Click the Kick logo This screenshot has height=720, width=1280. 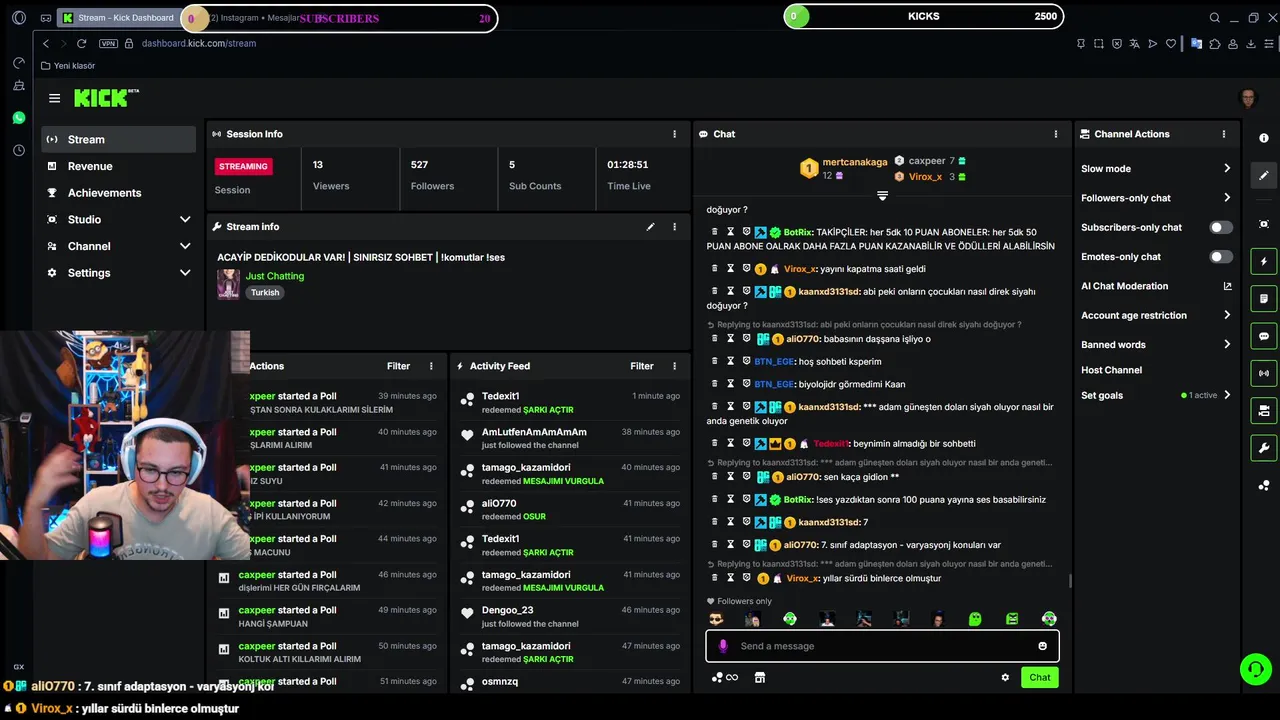(106, 97)
